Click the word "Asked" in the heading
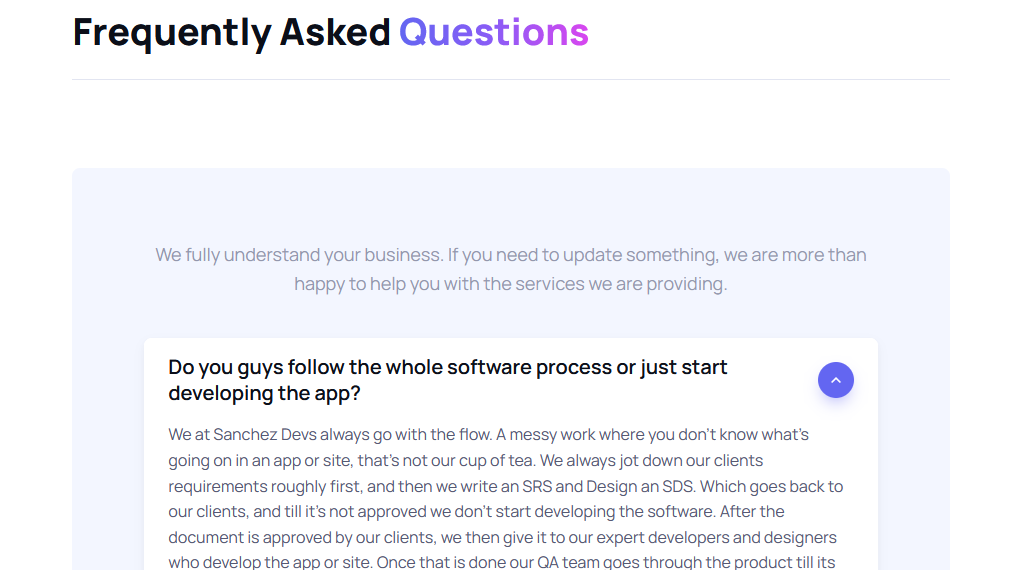 point(335,32)
